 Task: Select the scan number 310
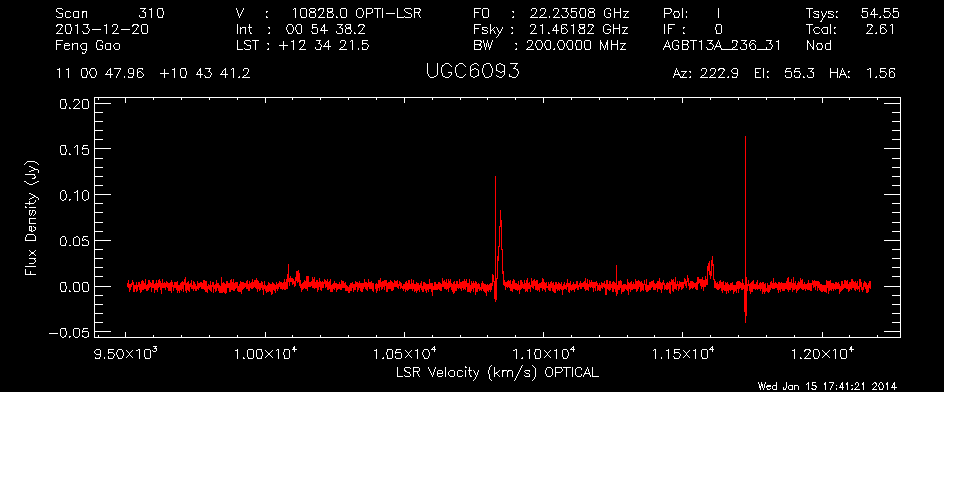(152, 13)
